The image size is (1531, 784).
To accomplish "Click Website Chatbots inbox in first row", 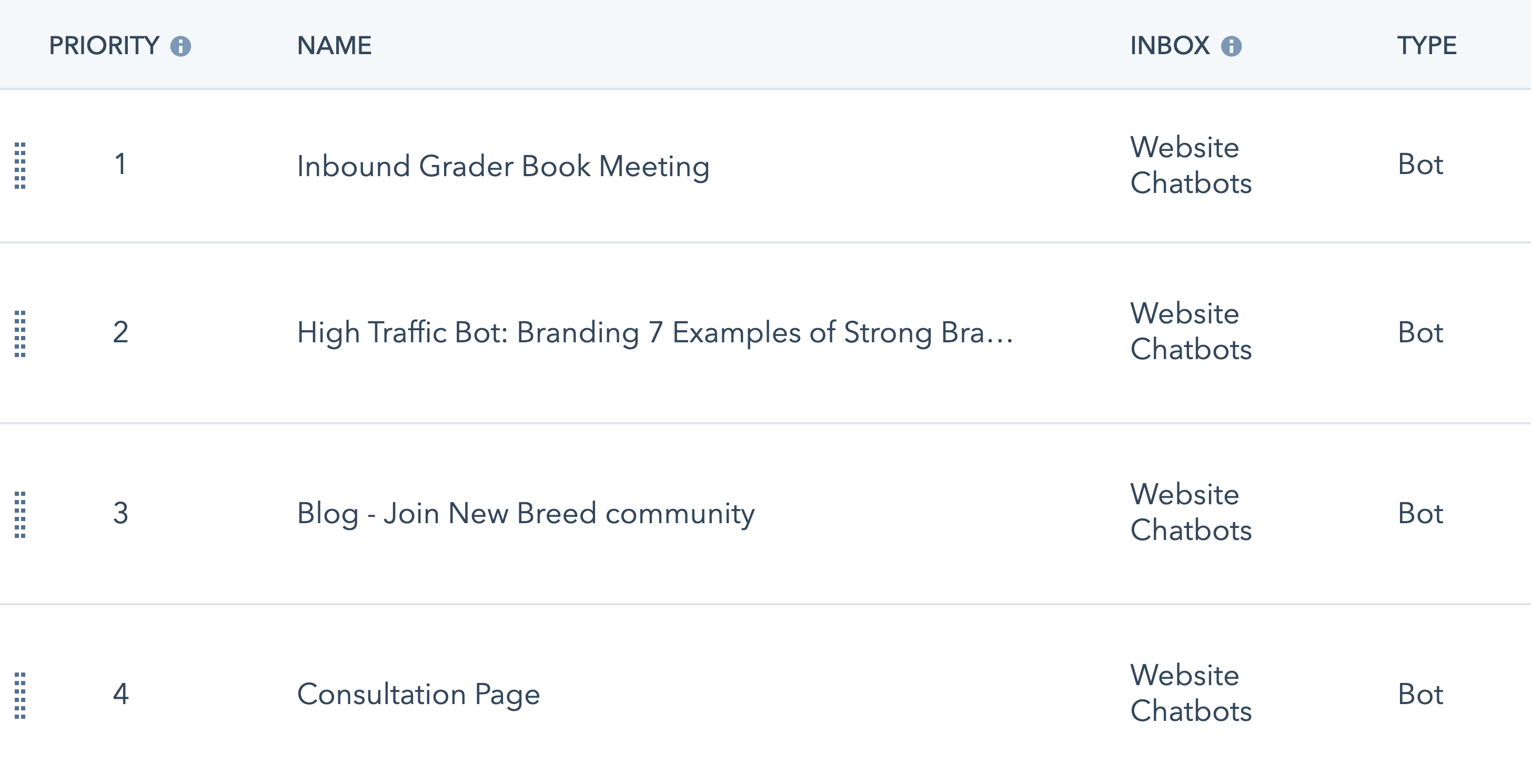I will tap(1191, 165).
